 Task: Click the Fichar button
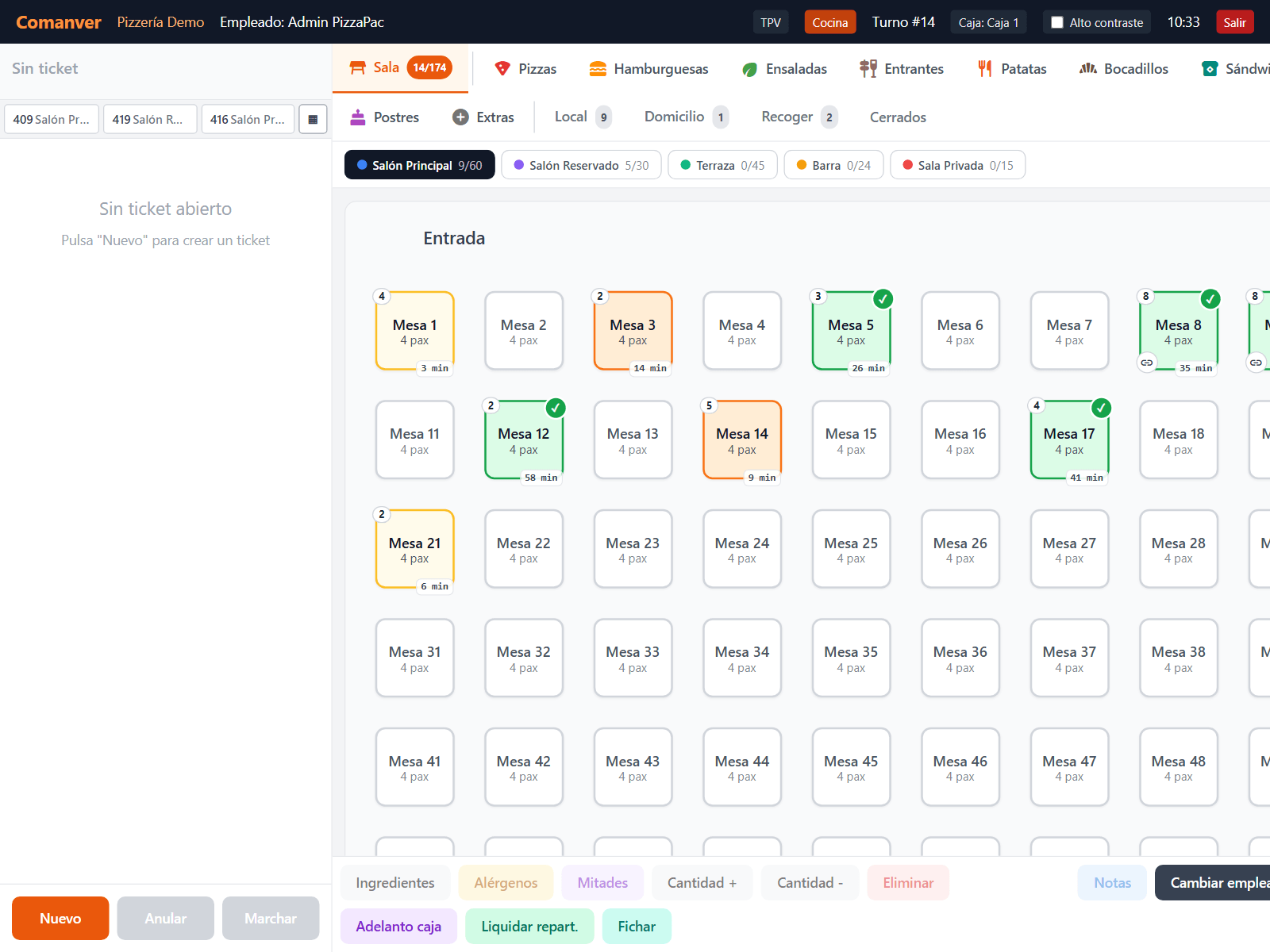637,926
